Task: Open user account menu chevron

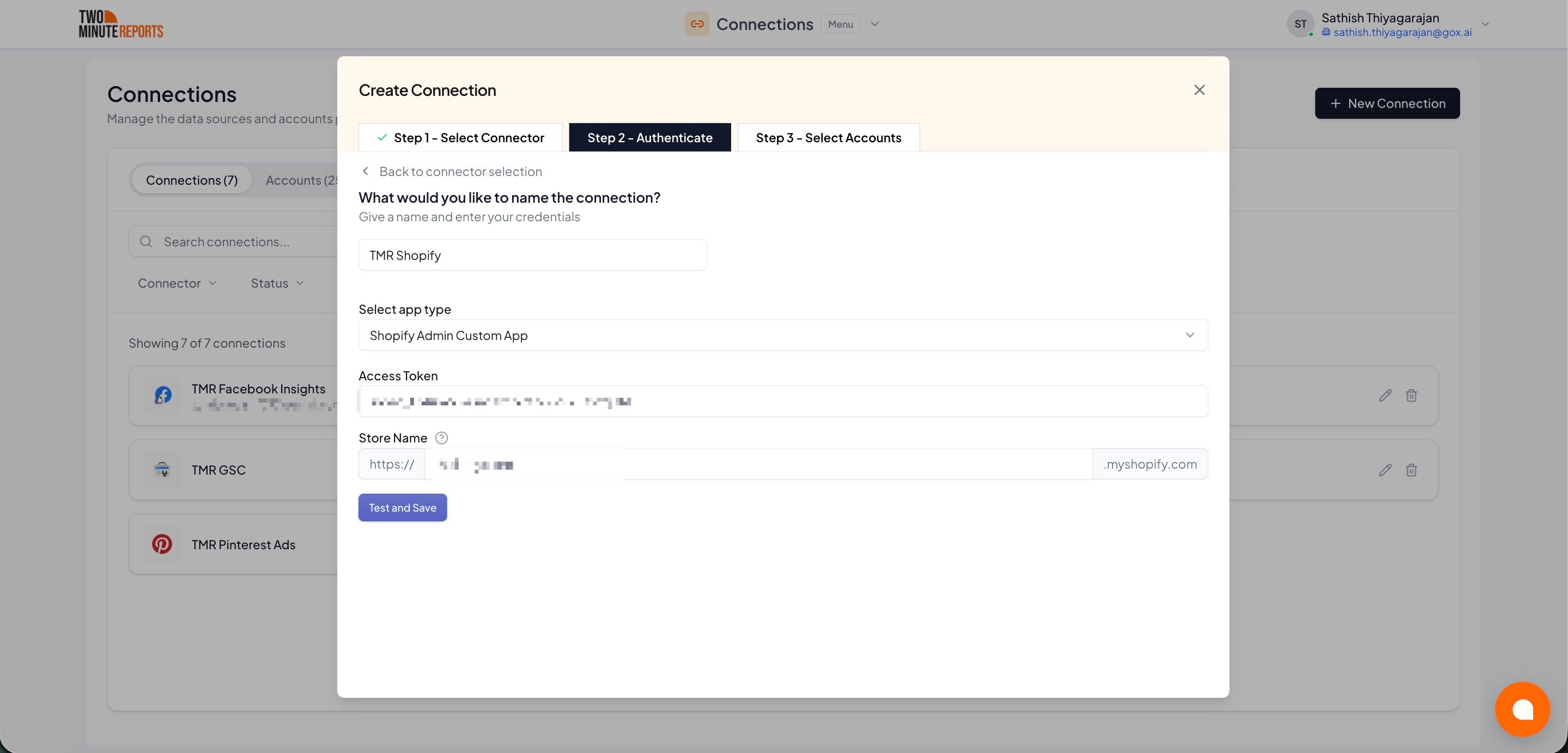Action: pyautogui.click(x=1485, y=25)
